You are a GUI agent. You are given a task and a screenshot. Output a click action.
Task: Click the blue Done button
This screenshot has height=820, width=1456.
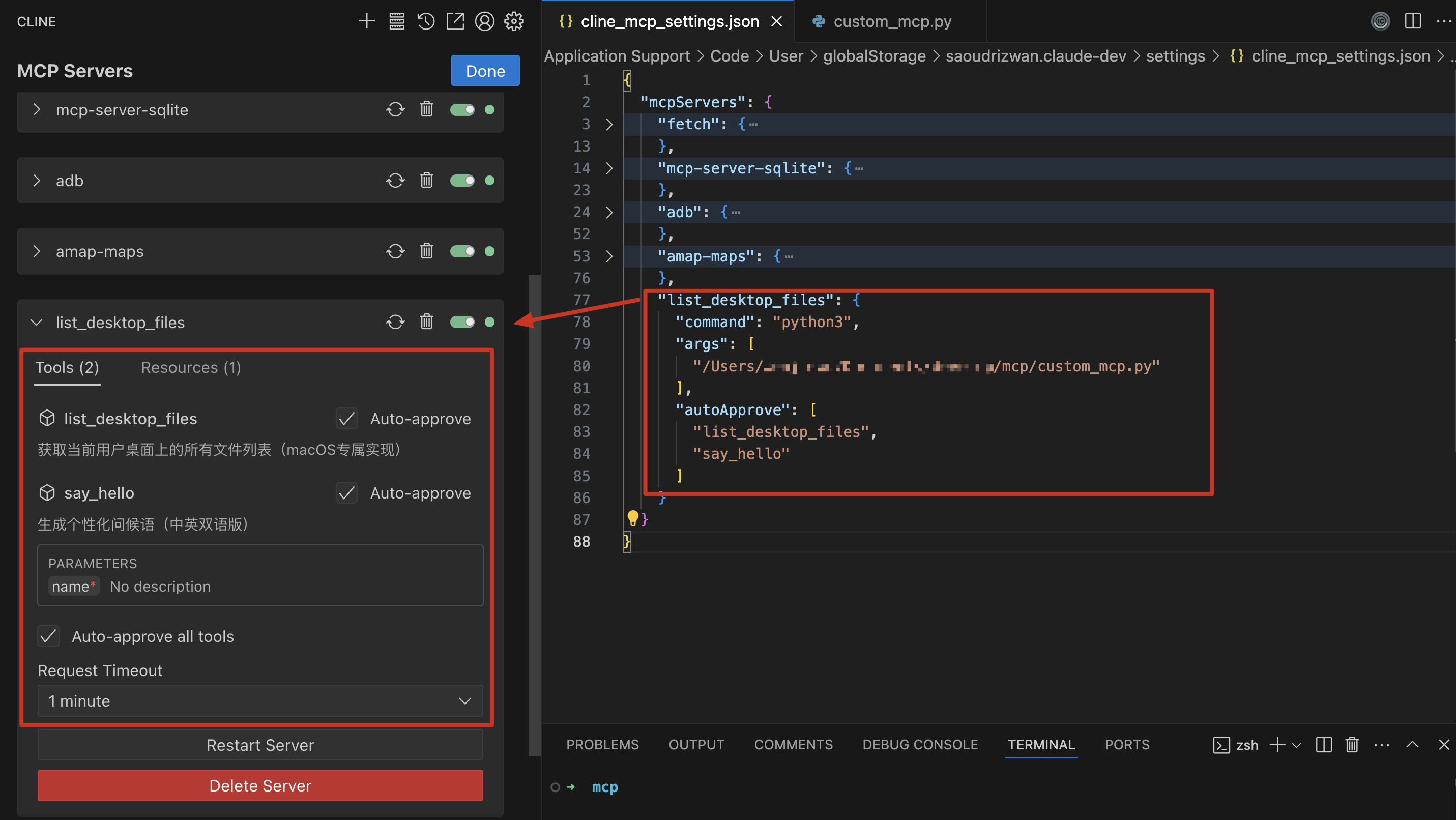(x=485, y=71)
